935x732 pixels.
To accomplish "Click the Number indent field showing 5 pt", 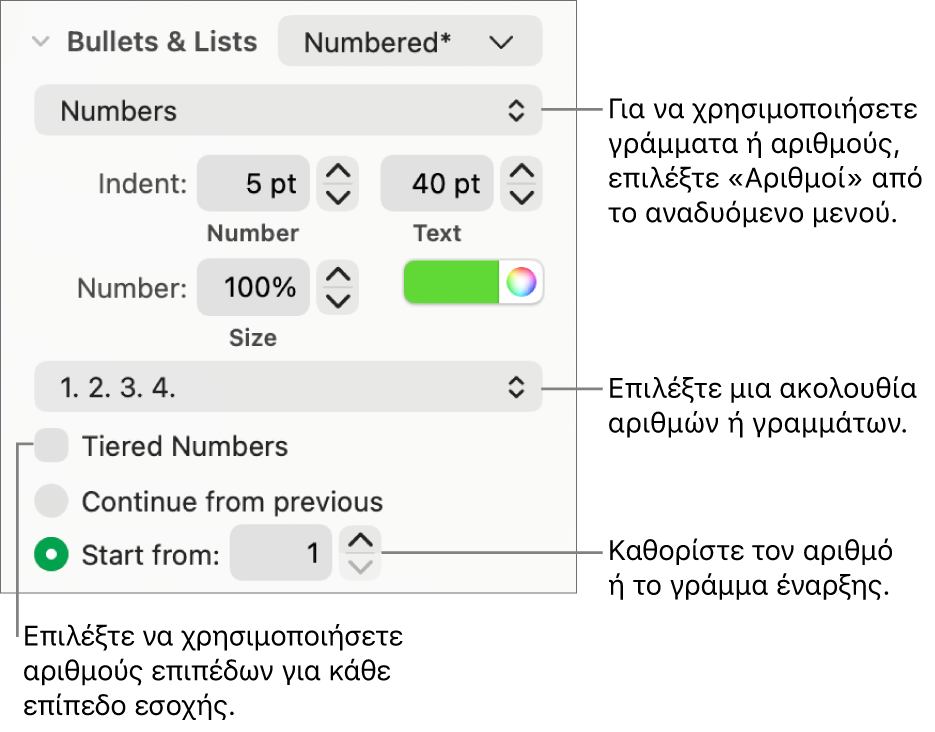I will click(x=253, y=184).
